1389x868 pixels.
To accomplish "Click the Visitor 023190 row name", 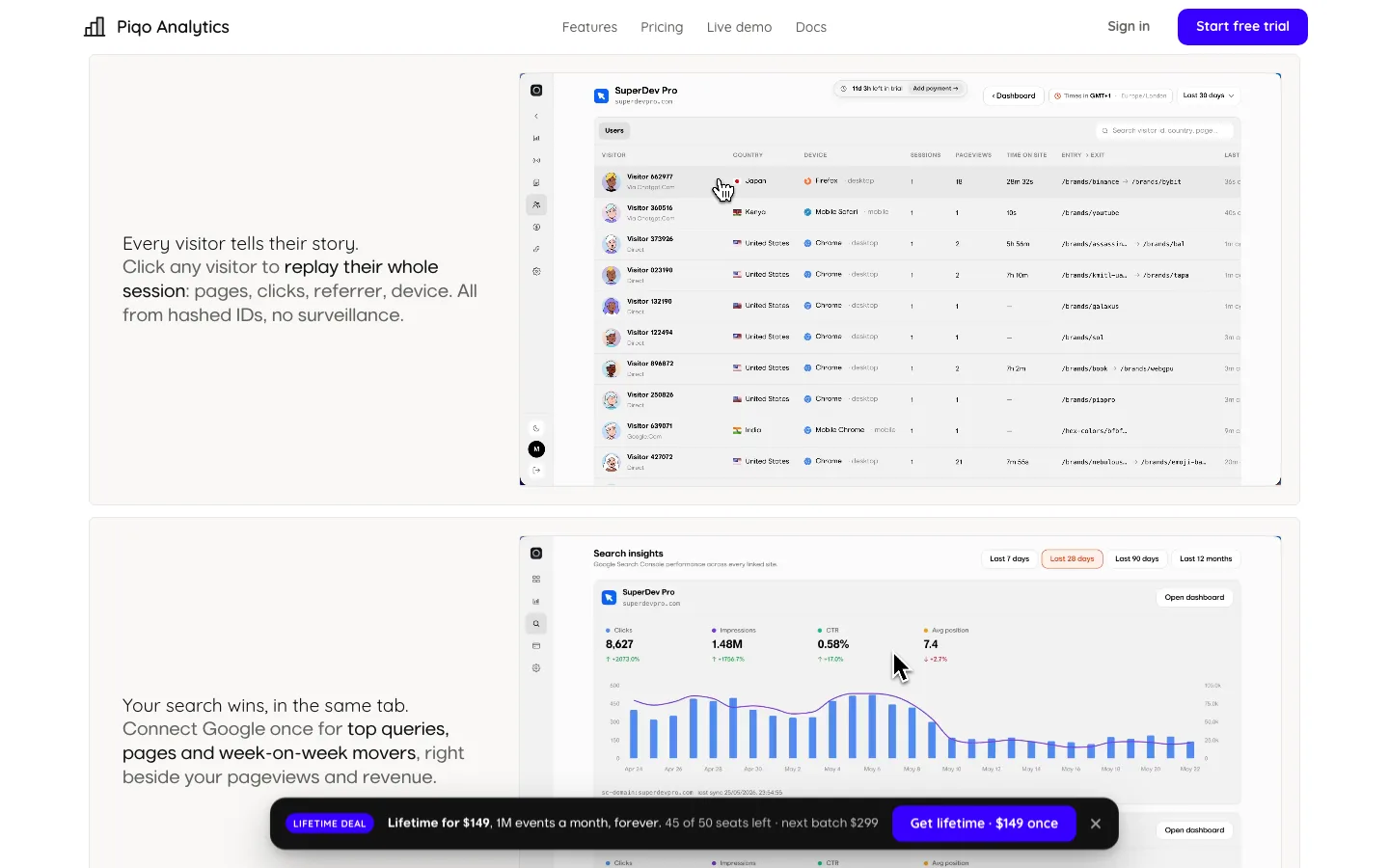I will point(650,270).
